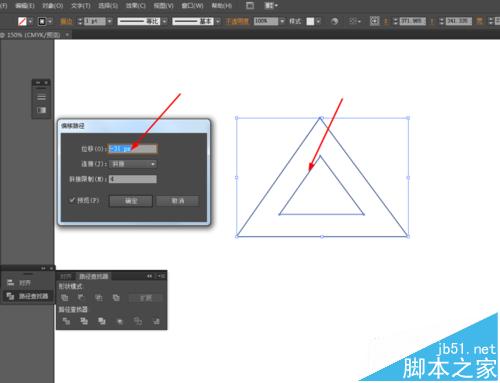
Task: Click the transform reference point icon
Action: 374,21
